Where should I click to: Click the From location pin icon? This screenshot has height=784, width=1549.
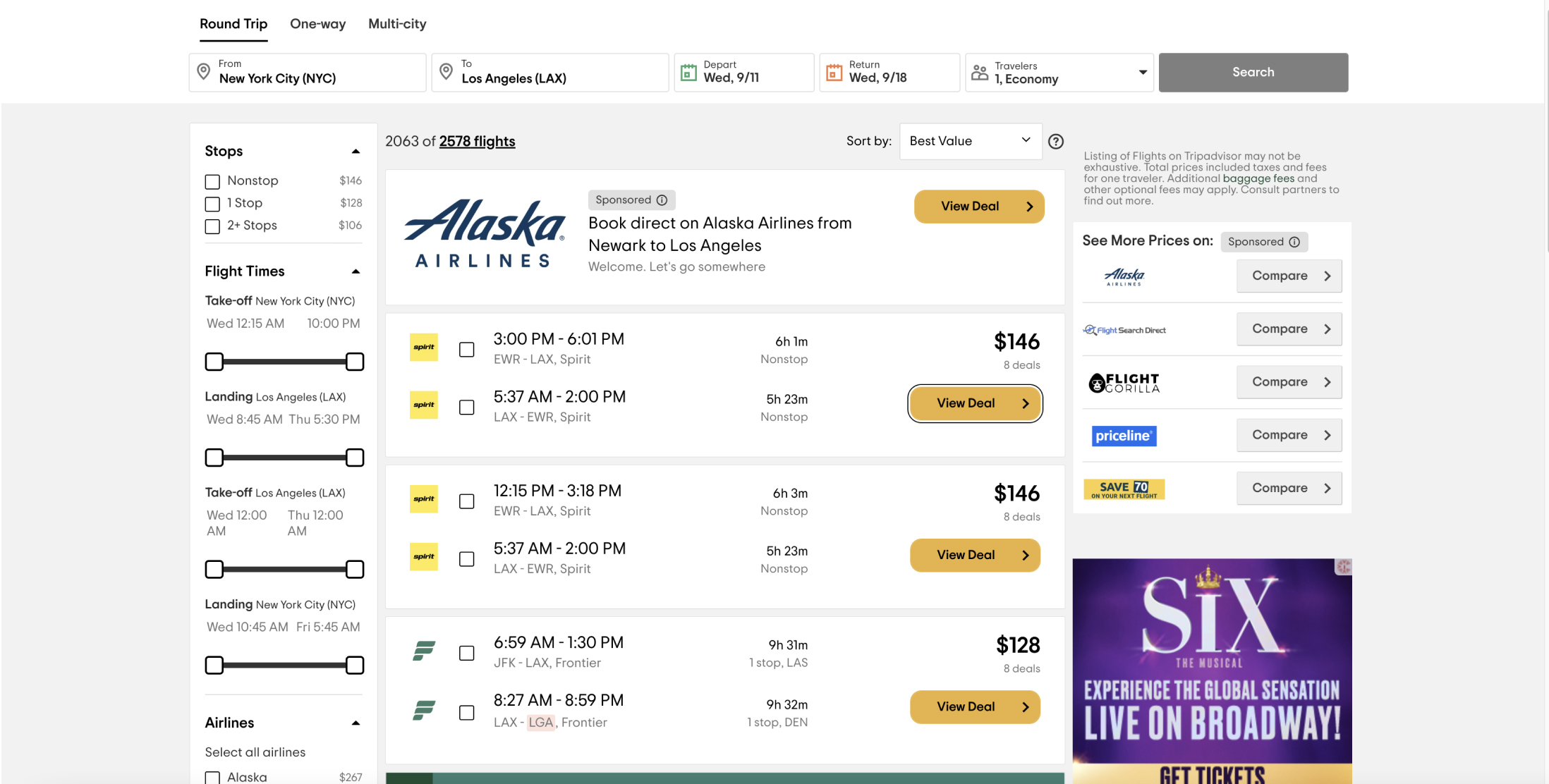(203, 71)
